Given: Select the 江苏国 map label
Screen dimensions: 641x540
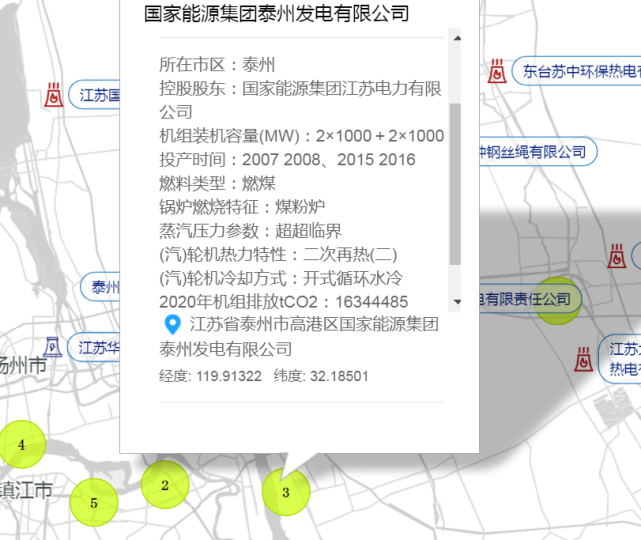Looking at the screenshot, I should [94, 95].
